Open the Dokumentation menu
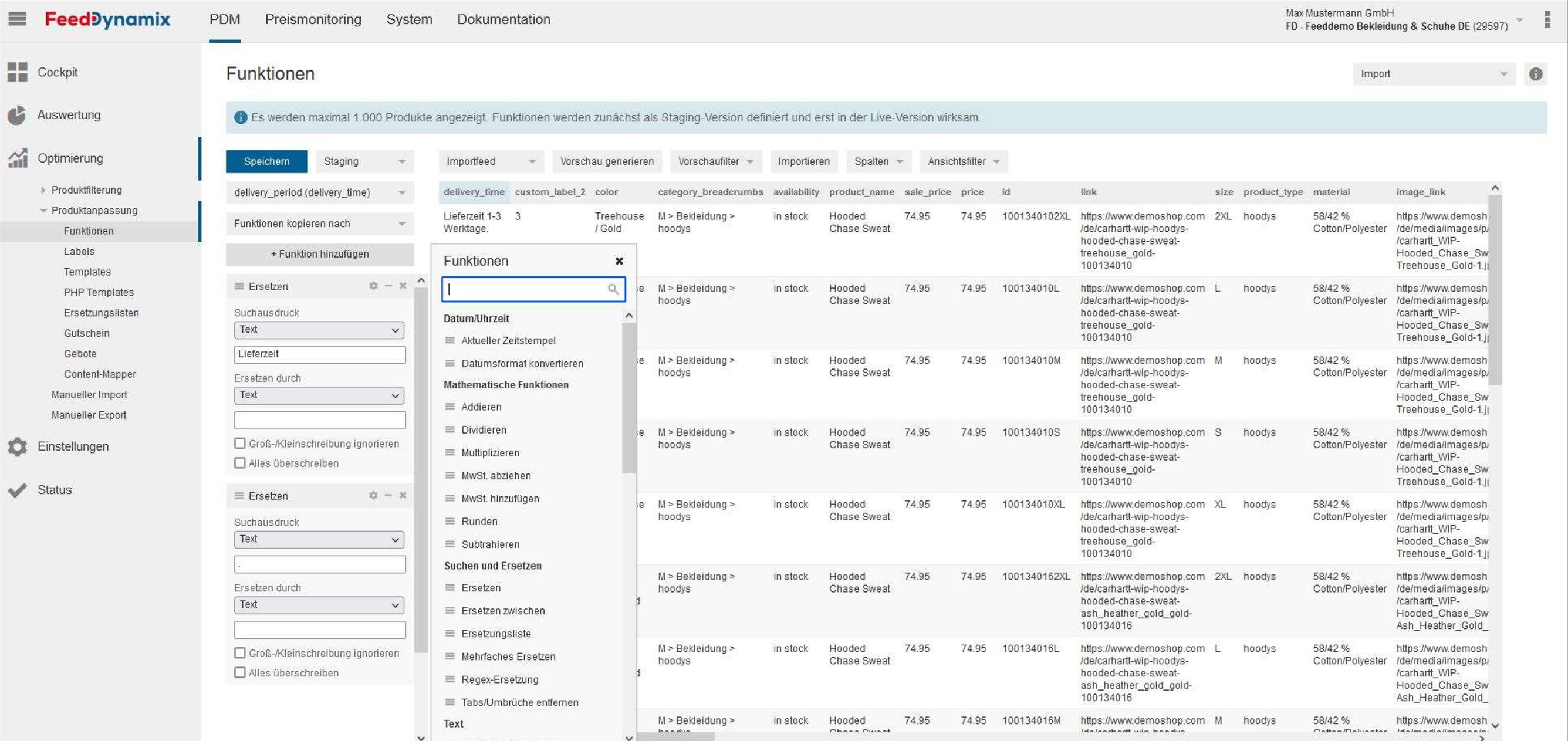1568x741 pixels. click(503, 19)
